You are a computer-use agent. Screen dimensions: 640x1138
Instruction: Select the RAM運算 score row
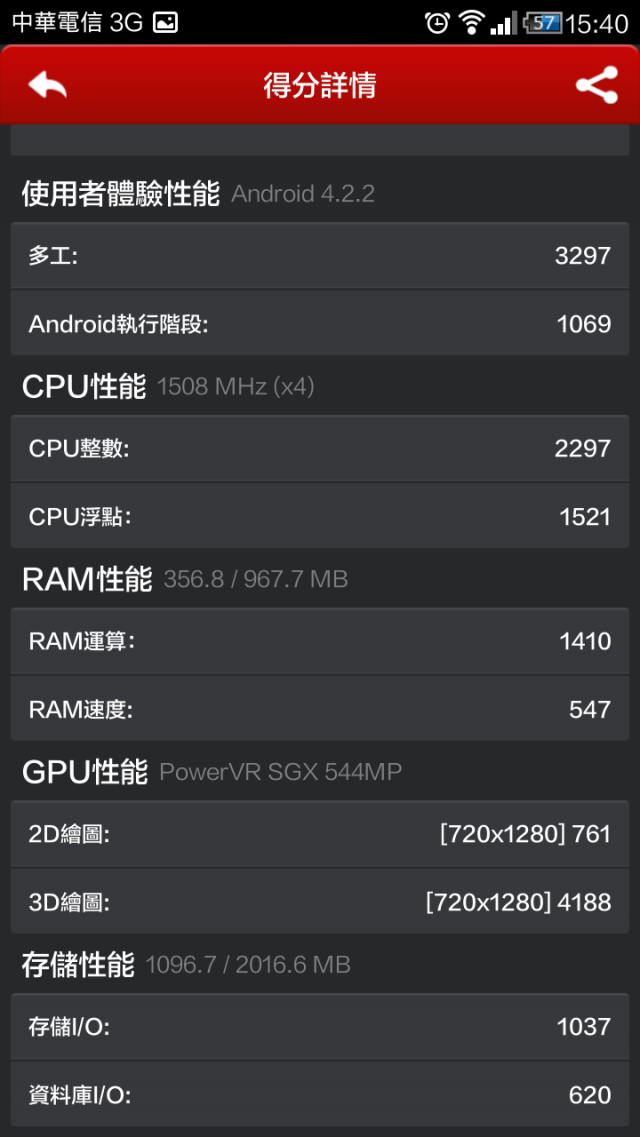point(319,641)
